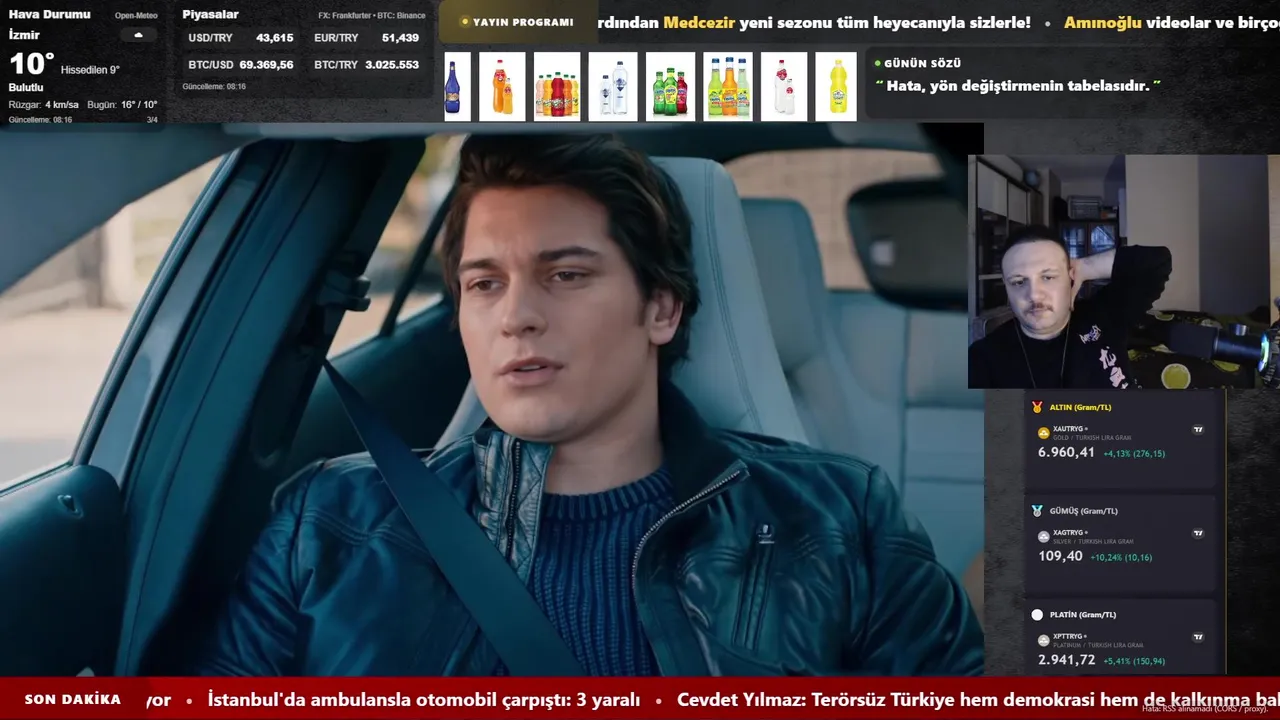1280x720 pixels.
Task: Click the XAGTRYG ticker symbol text
Action: [1068, 533]
